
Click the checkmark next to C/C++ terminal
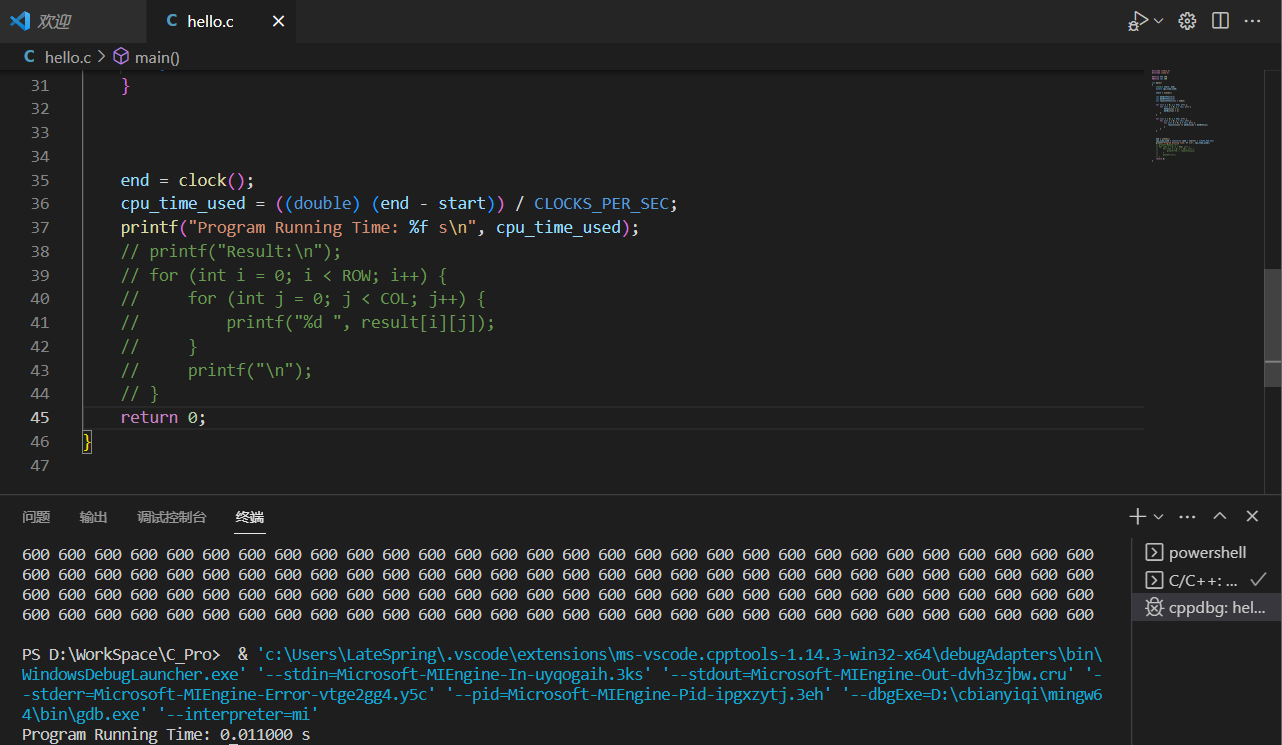tap(1259, 579)
